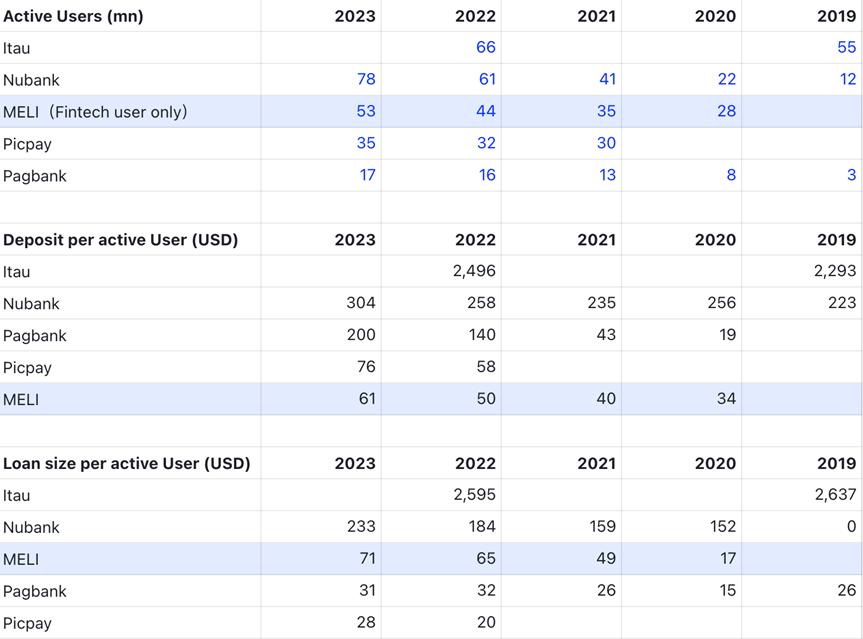Click Pagbank 2019 active users value 3
863x639 pixels.
click(851, 175)
